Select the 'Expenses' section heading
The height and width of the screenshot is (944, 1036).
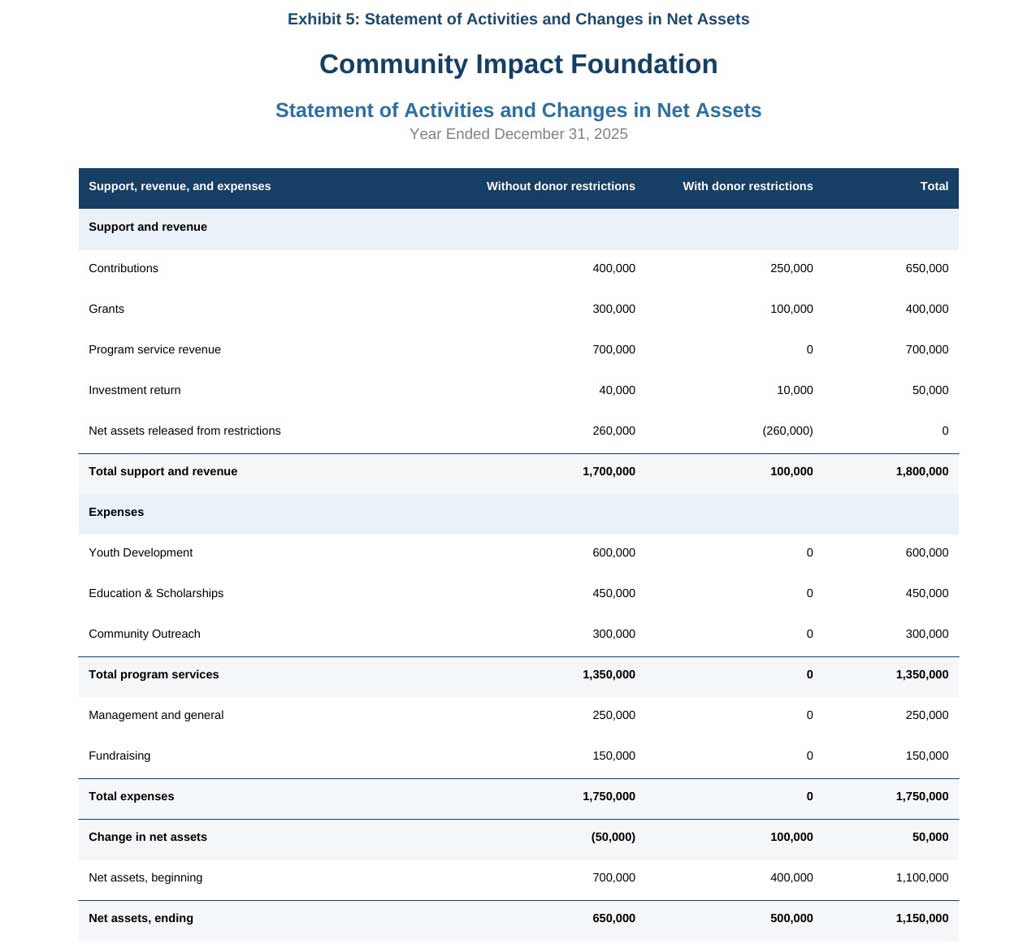[116, 512]
